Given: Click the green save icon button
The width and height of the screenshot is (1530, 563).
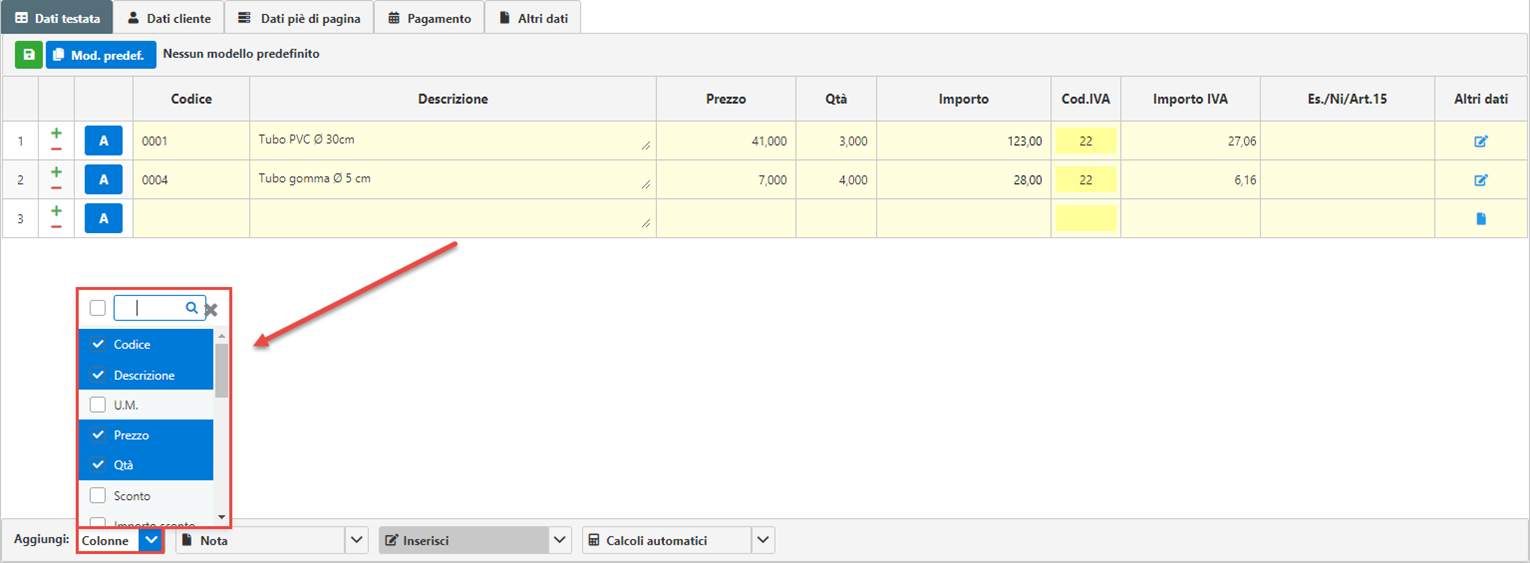Looking at the screenshot, I should pos(28,54).
